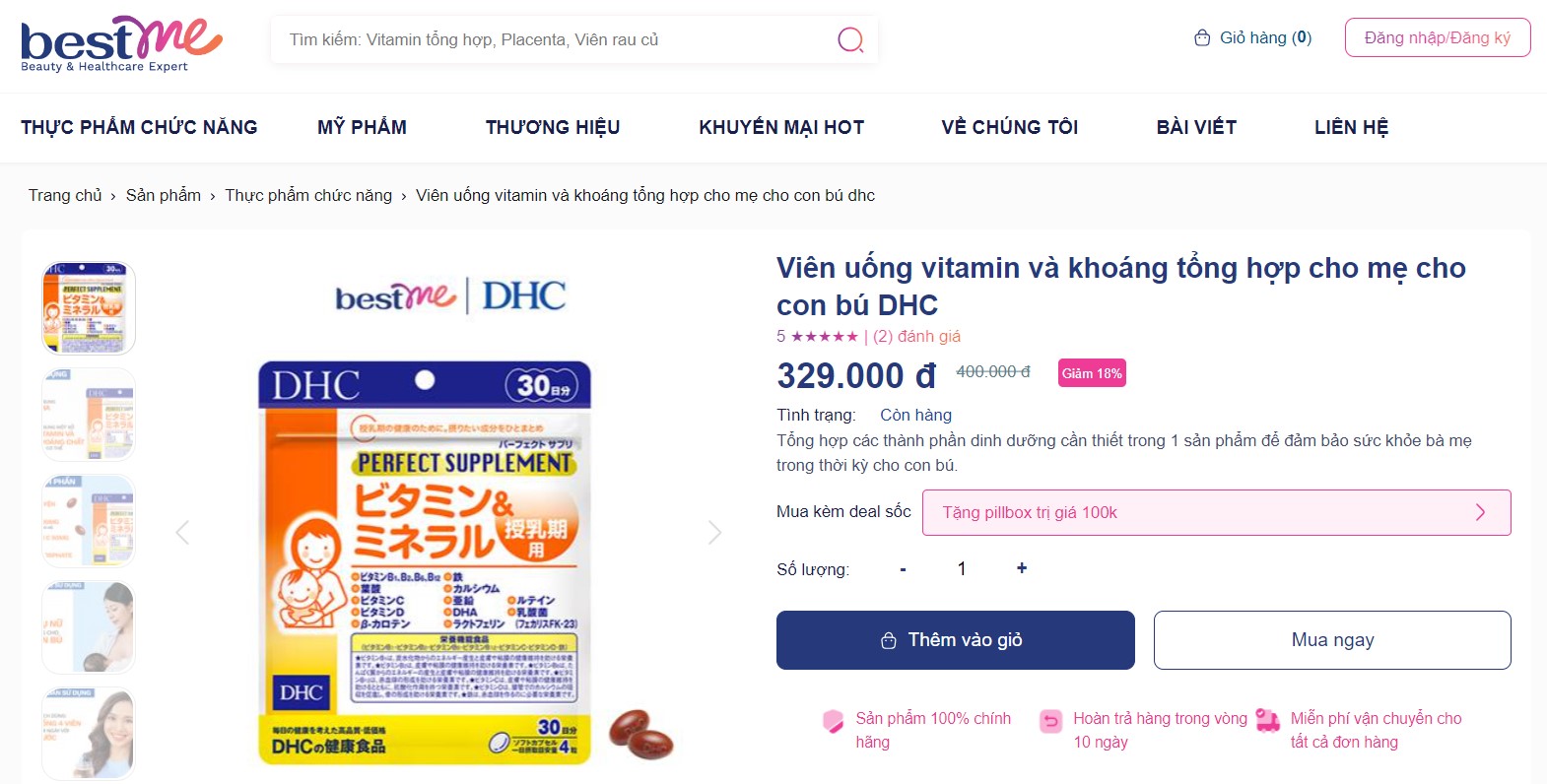Click the shopping bag icon on Thêm vào giỏ
The height and width of the screenshot is (784, 1547).
[888, 639]
